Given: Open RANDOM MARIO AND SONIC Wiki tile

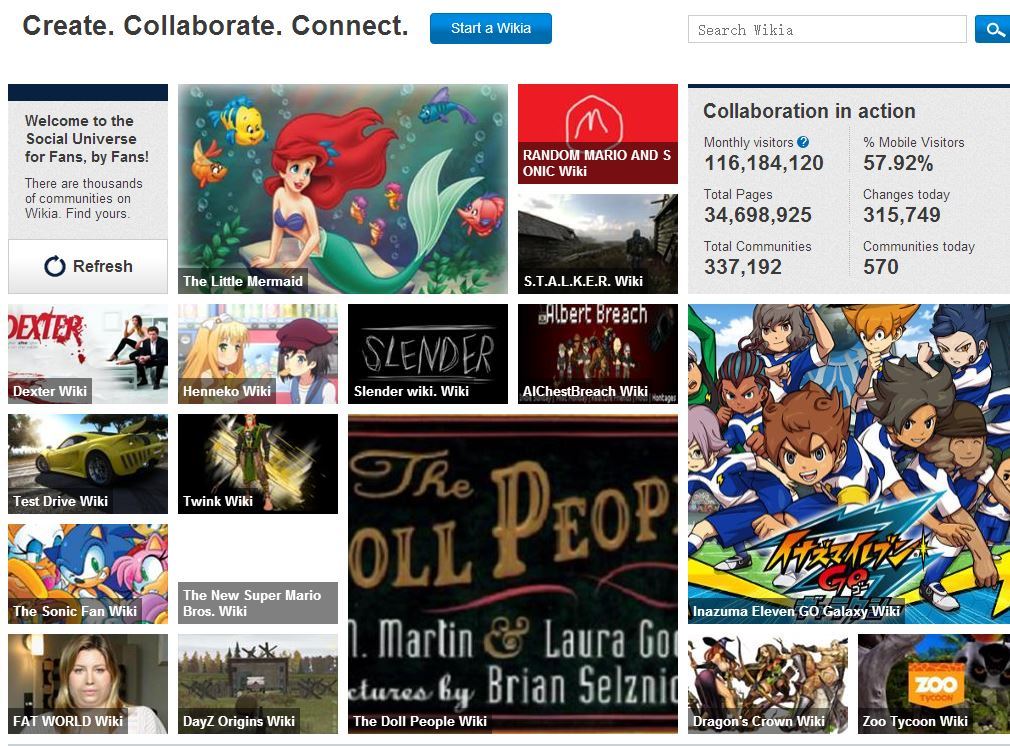Looking at the screenshot, I should point(598,134).
